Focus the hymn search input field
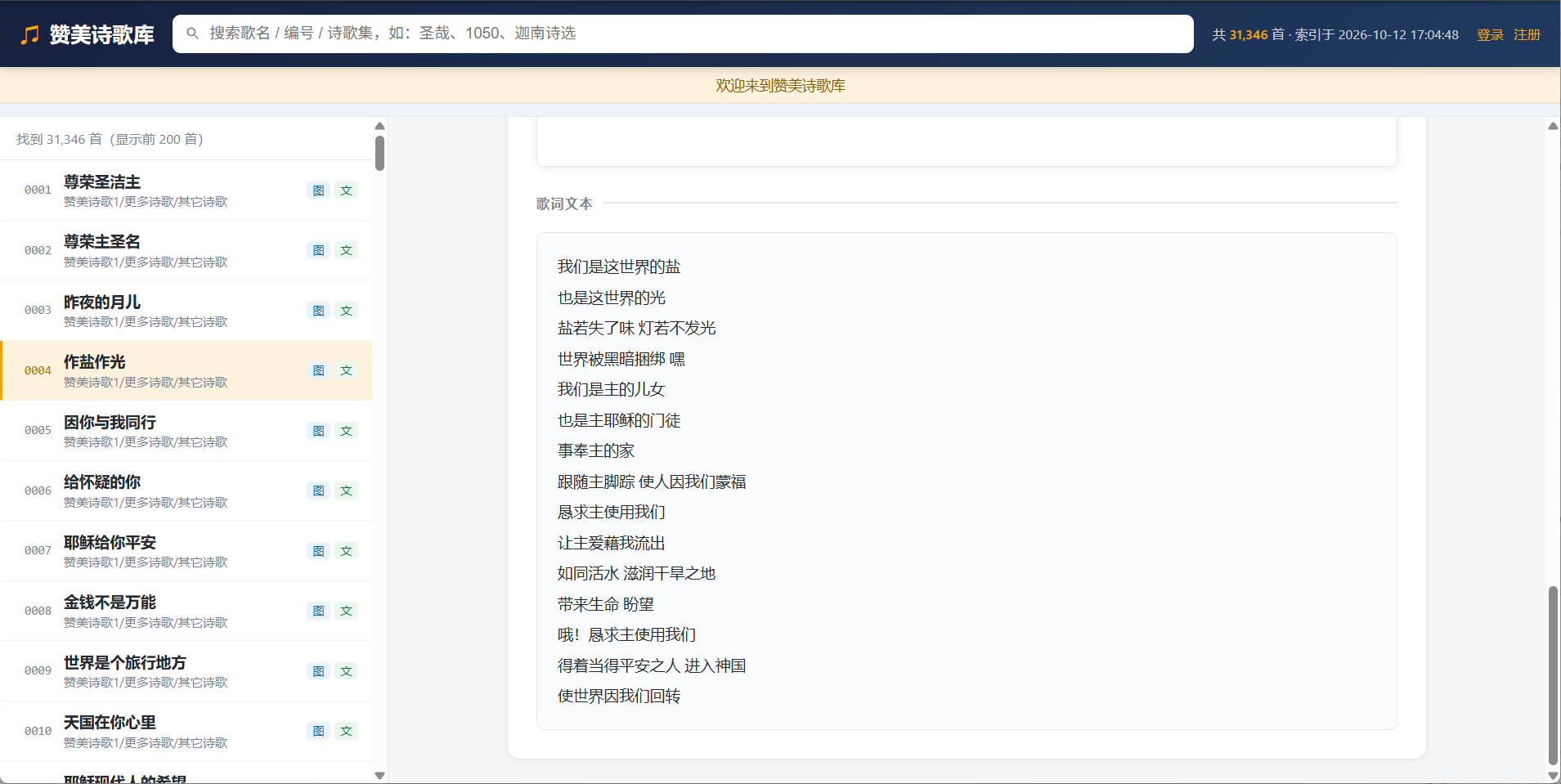Screen dimensions: 1561x784 pyautogui.click(x=683, y=34)
